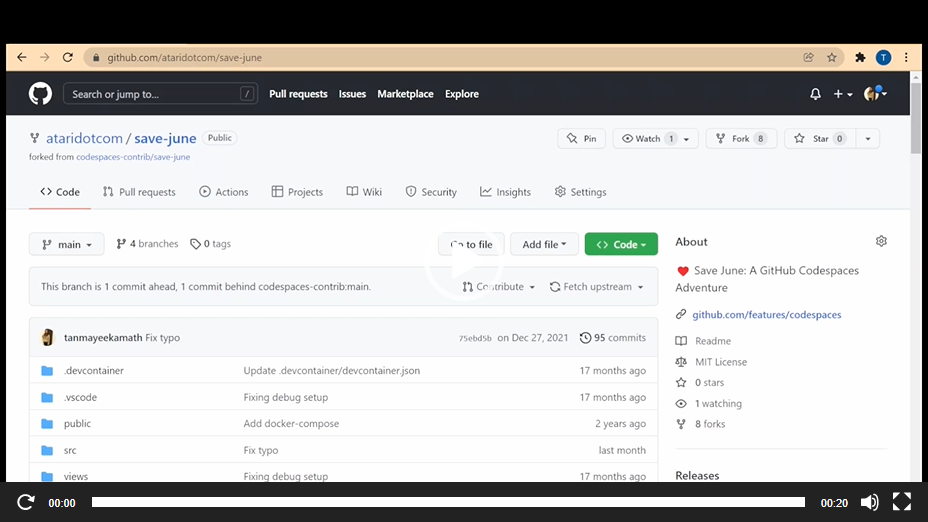Open commit hash 75ebd5b
The height and width of the screenshot is (522, 928).
pos(475,338)
